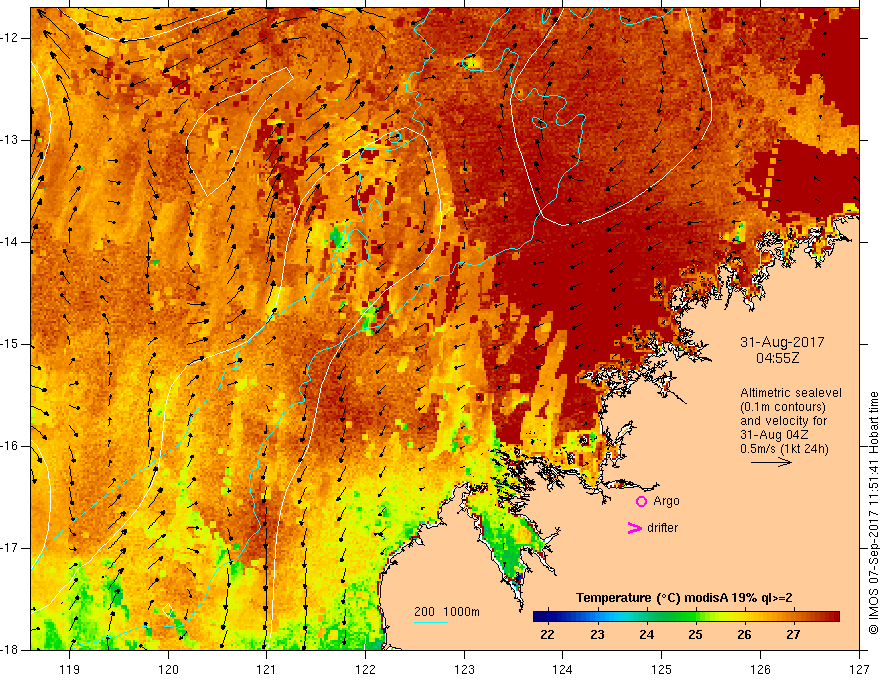
Task: Click the '23' color bar tick label
Action: point(597,635)
